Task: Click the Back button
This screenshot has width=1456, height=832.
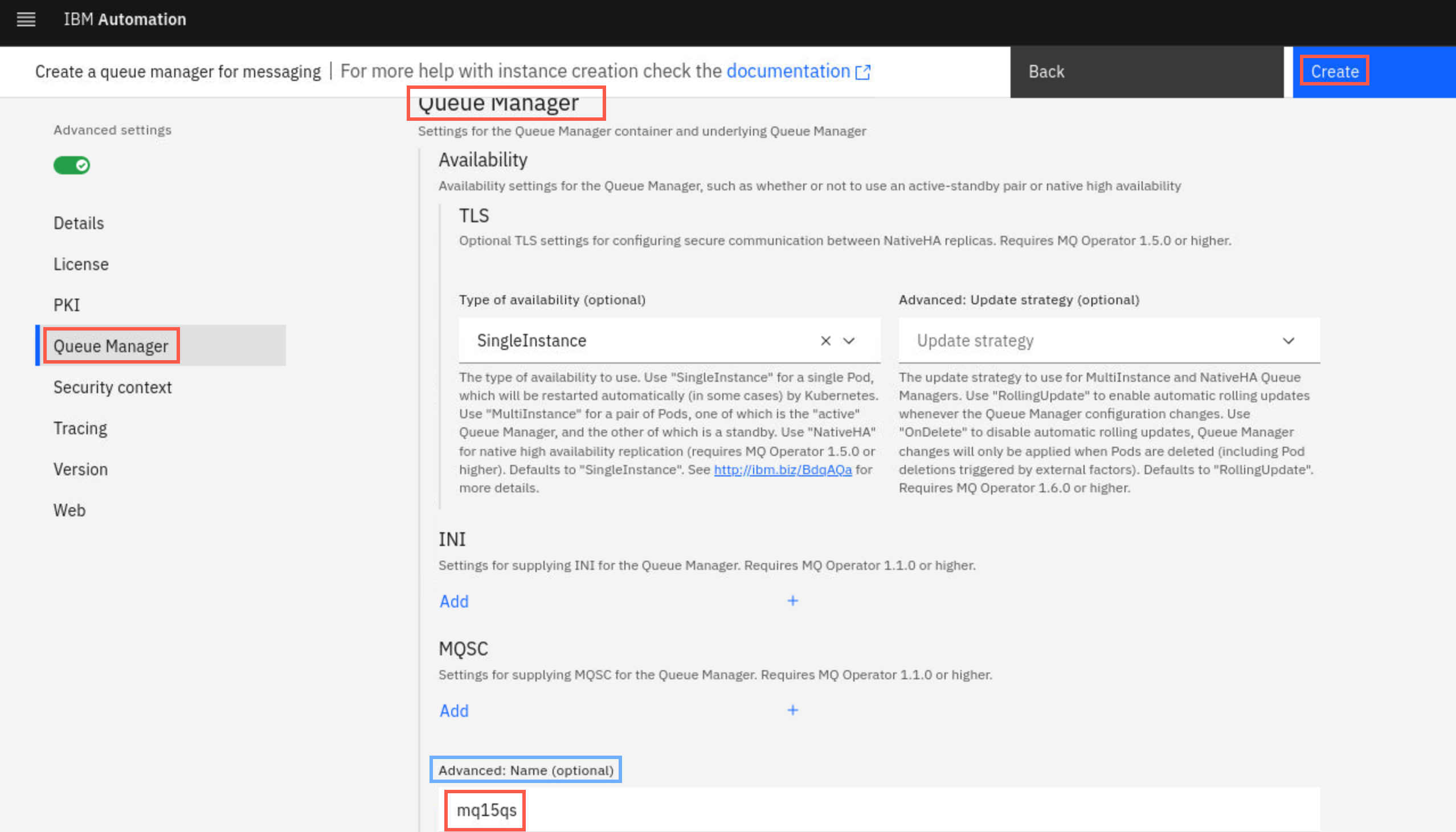Action: pos(1147,72)
